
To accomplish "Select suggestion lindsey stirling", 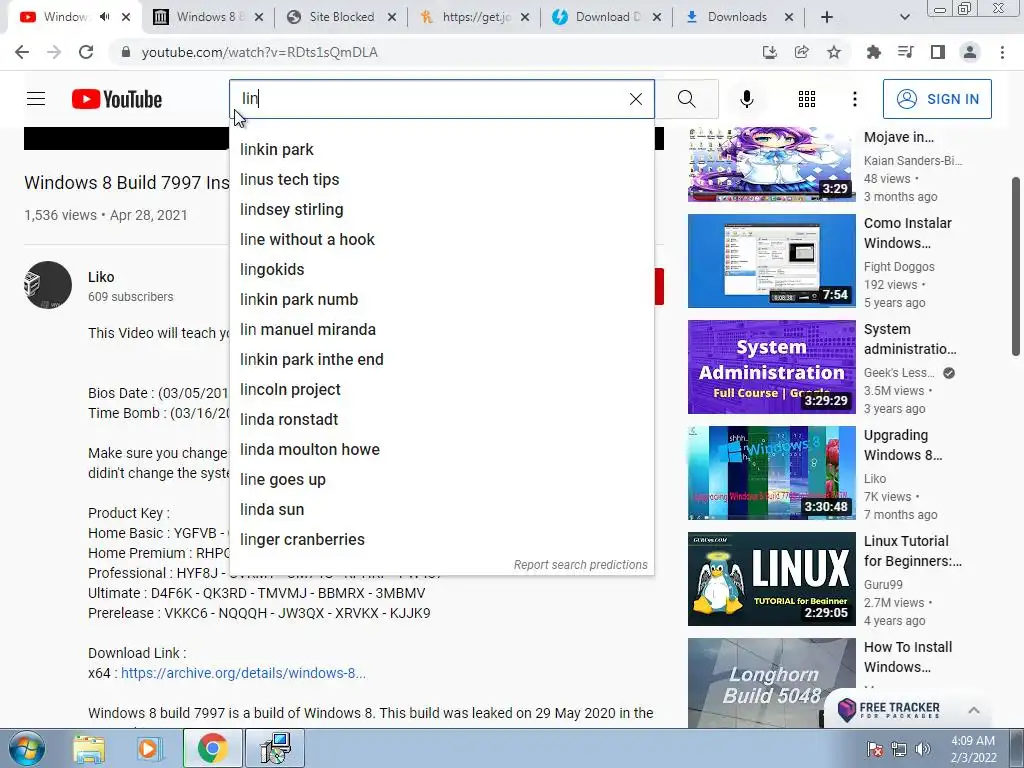I will coord(441,210).
